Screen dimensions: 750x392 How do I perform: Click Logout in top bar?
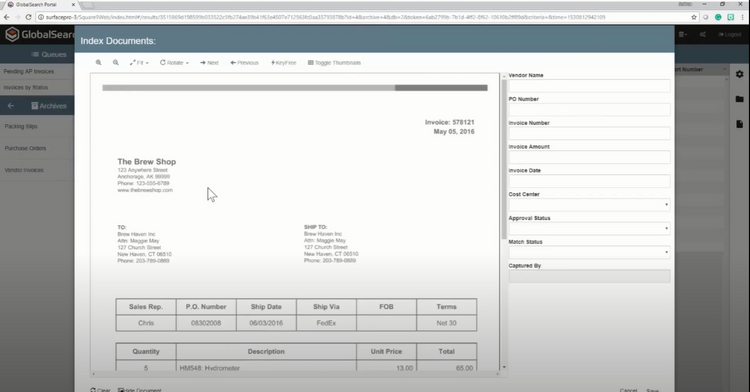pyautogui.click(x=729, y=34)
